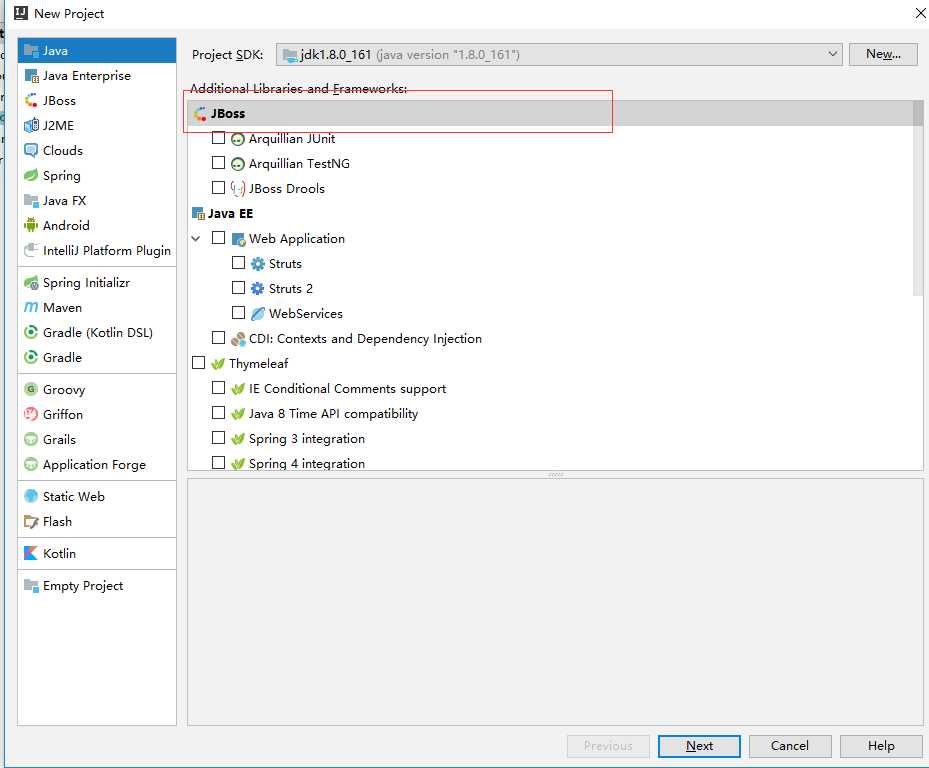Select the Spring leaf icon in the sidebar
Screen dimensions: 929x768
point(31,175)
